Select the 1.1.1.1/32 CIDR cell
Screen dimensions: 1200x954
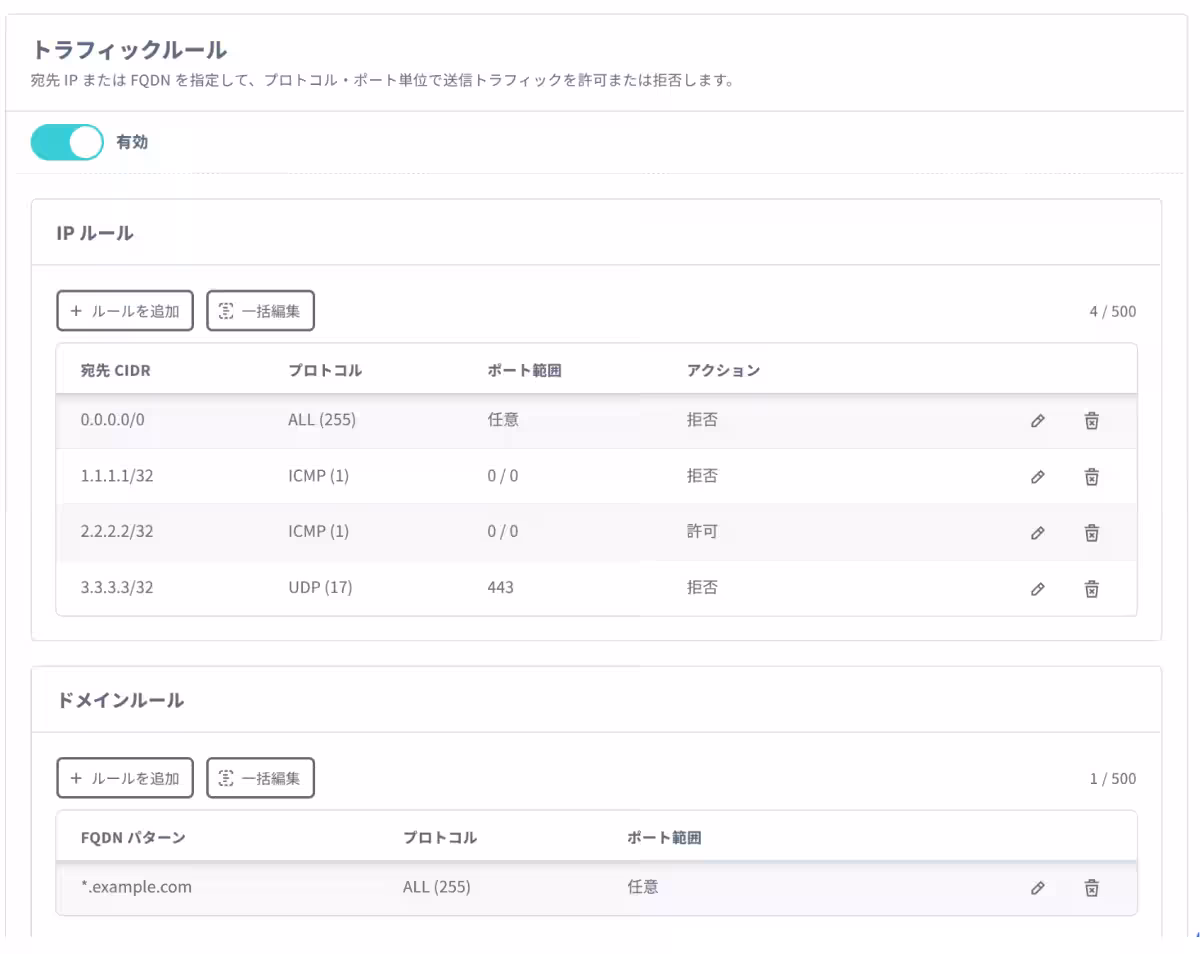click(x=117, y=476)
